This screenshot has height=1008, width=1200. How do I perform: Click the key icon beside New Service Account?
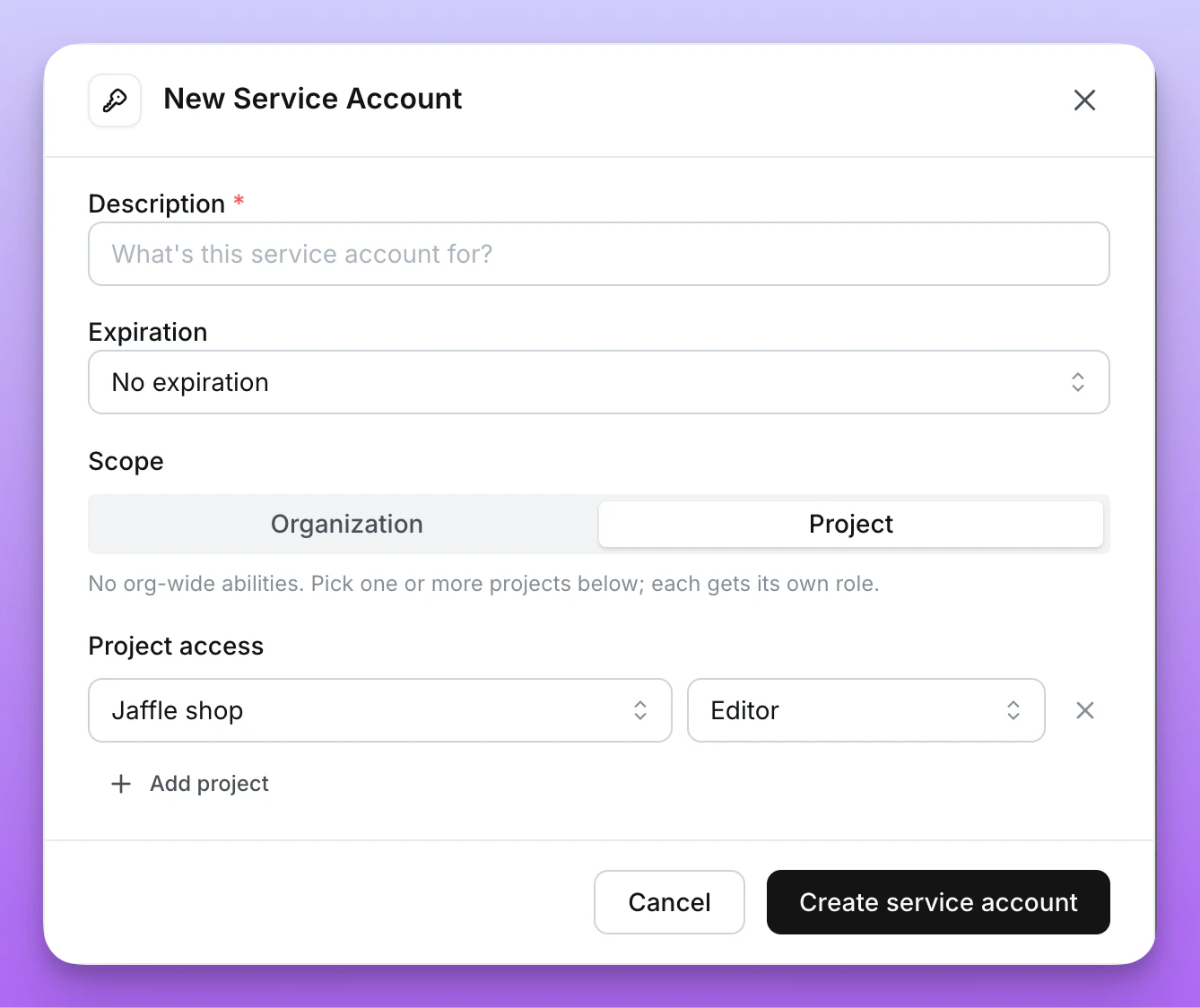point(115,100)
